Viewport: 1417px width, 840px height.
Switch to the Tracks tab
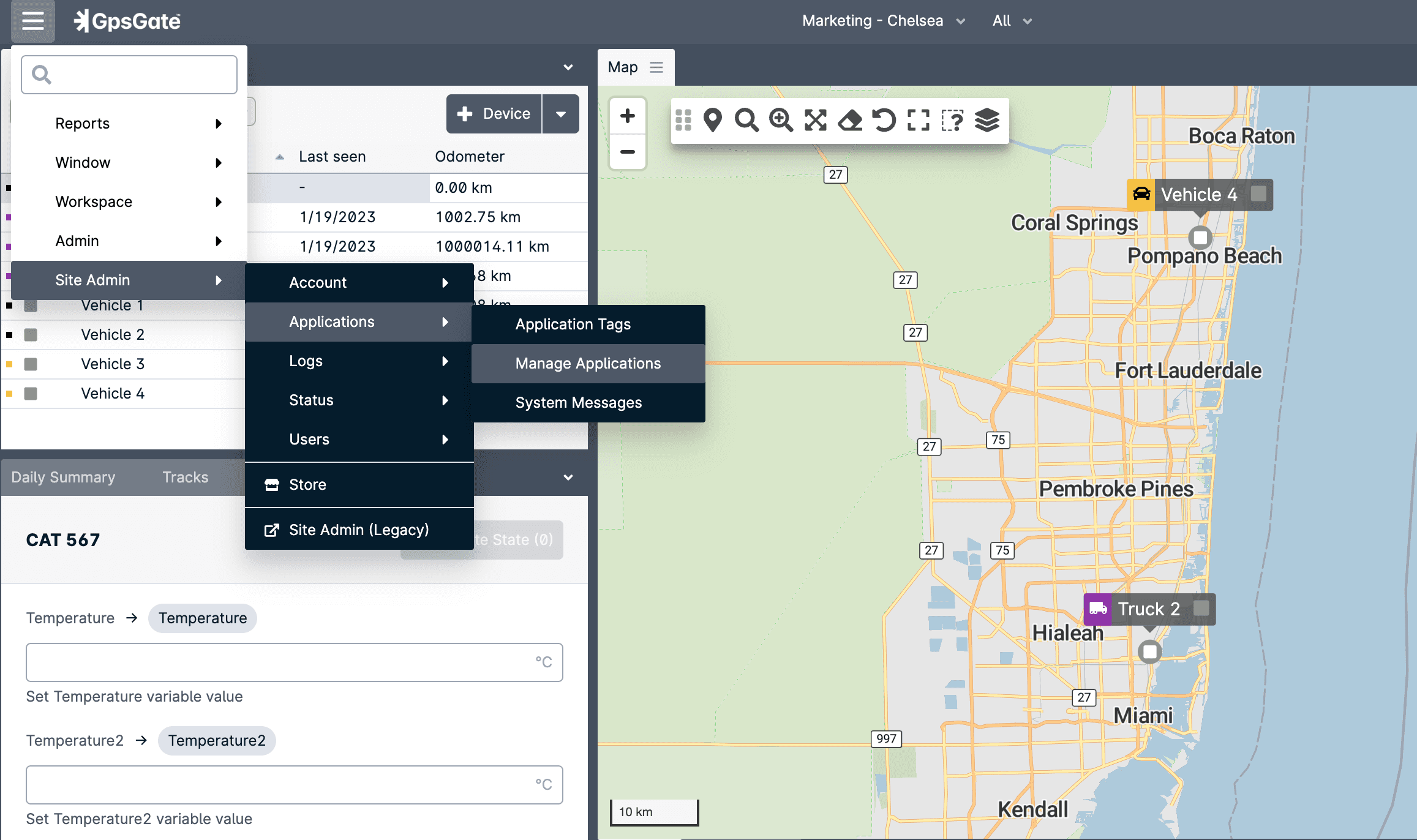pos(185,477)
